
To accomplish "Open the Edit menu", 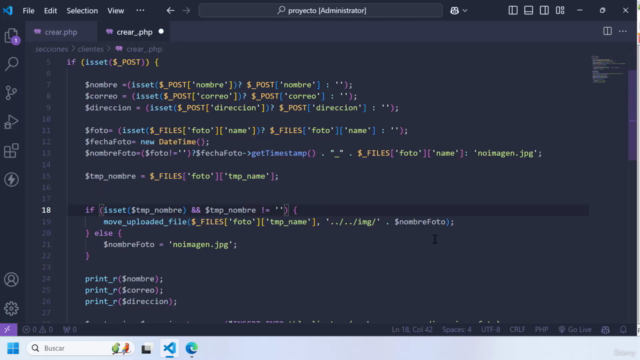I will 50,11.
